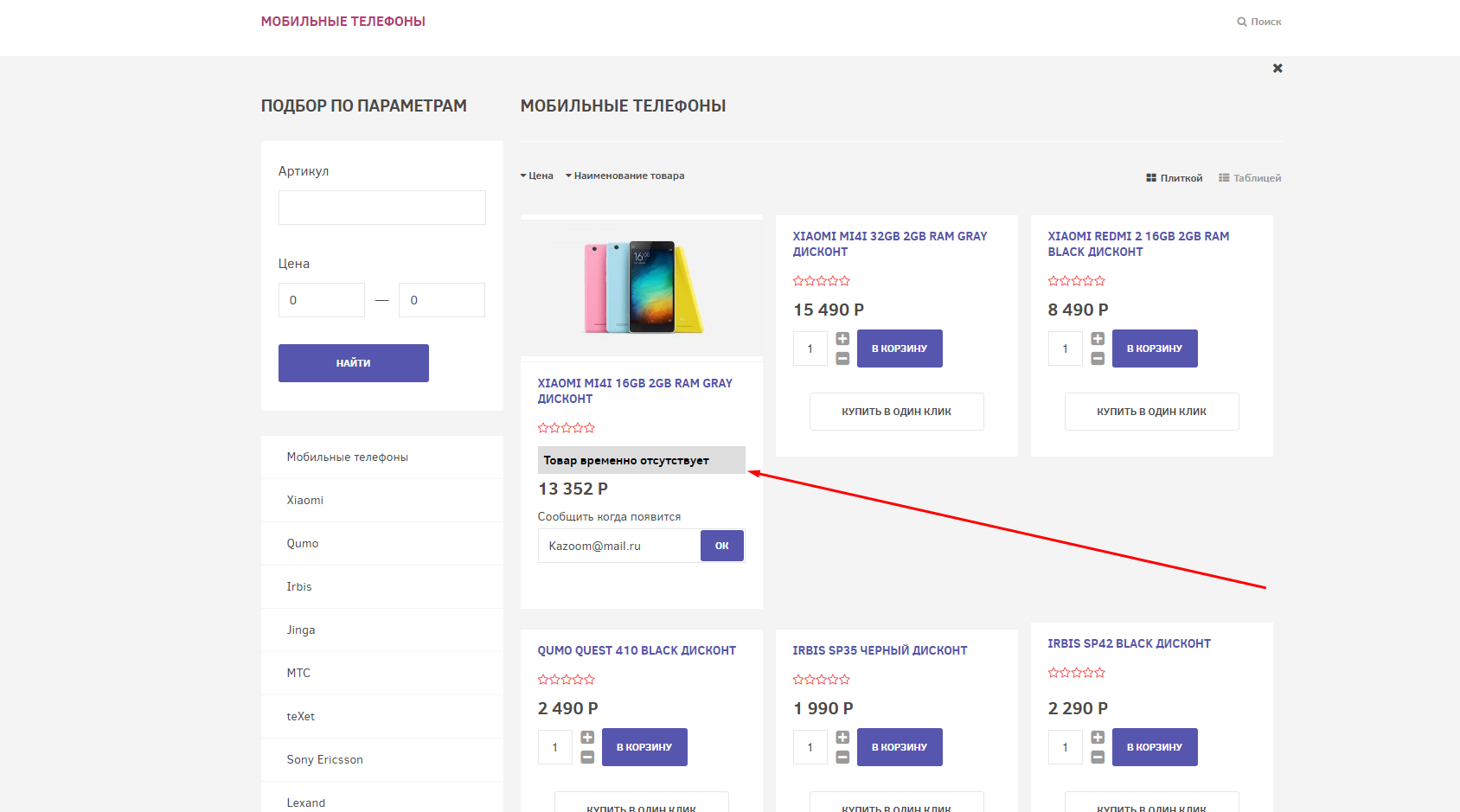Image resolution: width=1460 pixels, height=812 pixels.
Task: Click quantity field for Qumo Quest 410
Action: 555,747
